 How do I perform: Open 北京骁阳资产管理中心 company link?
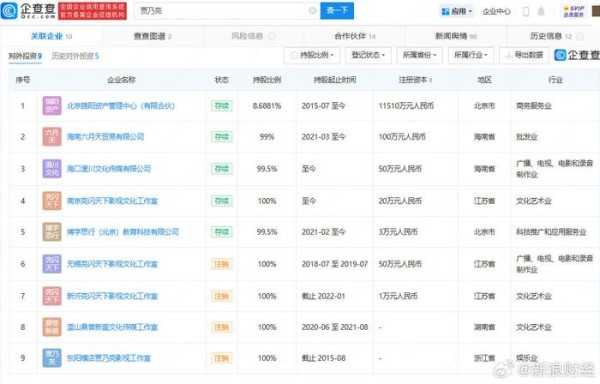[x=121, y=106]
